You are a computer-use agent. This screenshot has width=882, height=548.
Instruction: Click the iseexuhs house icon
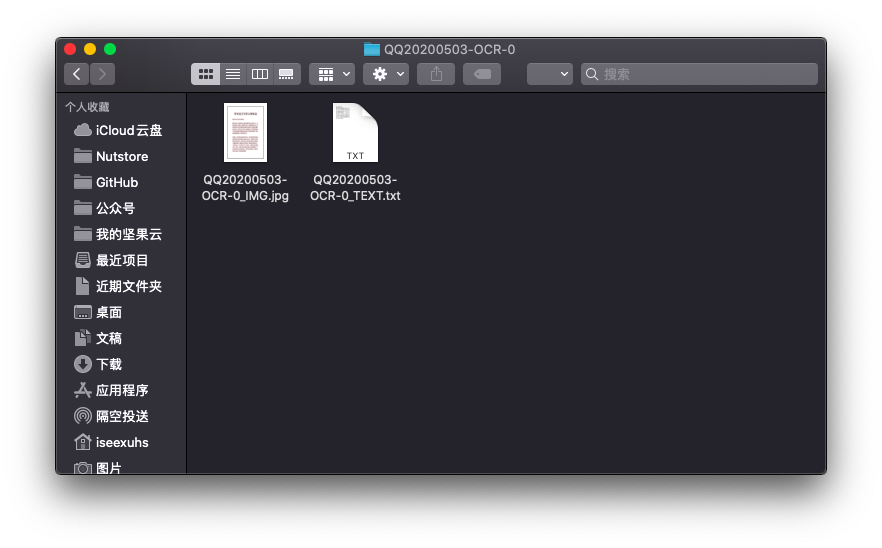[83, 442]
